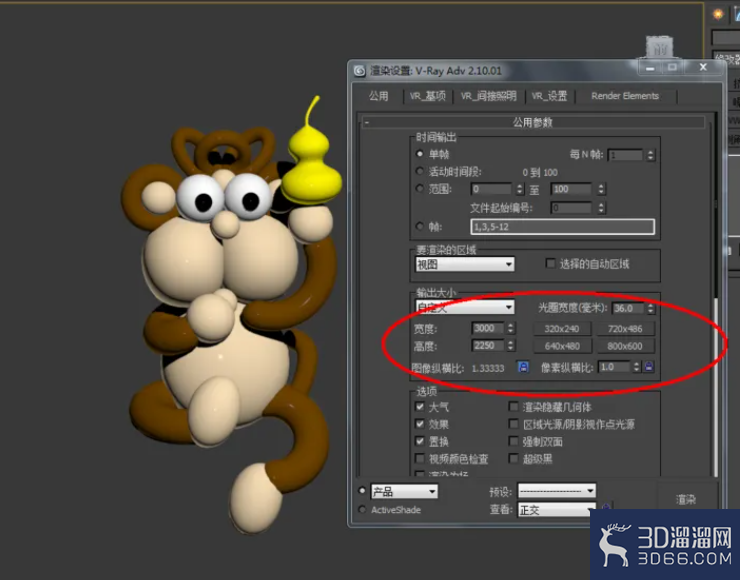The width and height of the screenshot is (740, 580).
Task: Select 单帧 single frame radio
Action: point(419,154)
